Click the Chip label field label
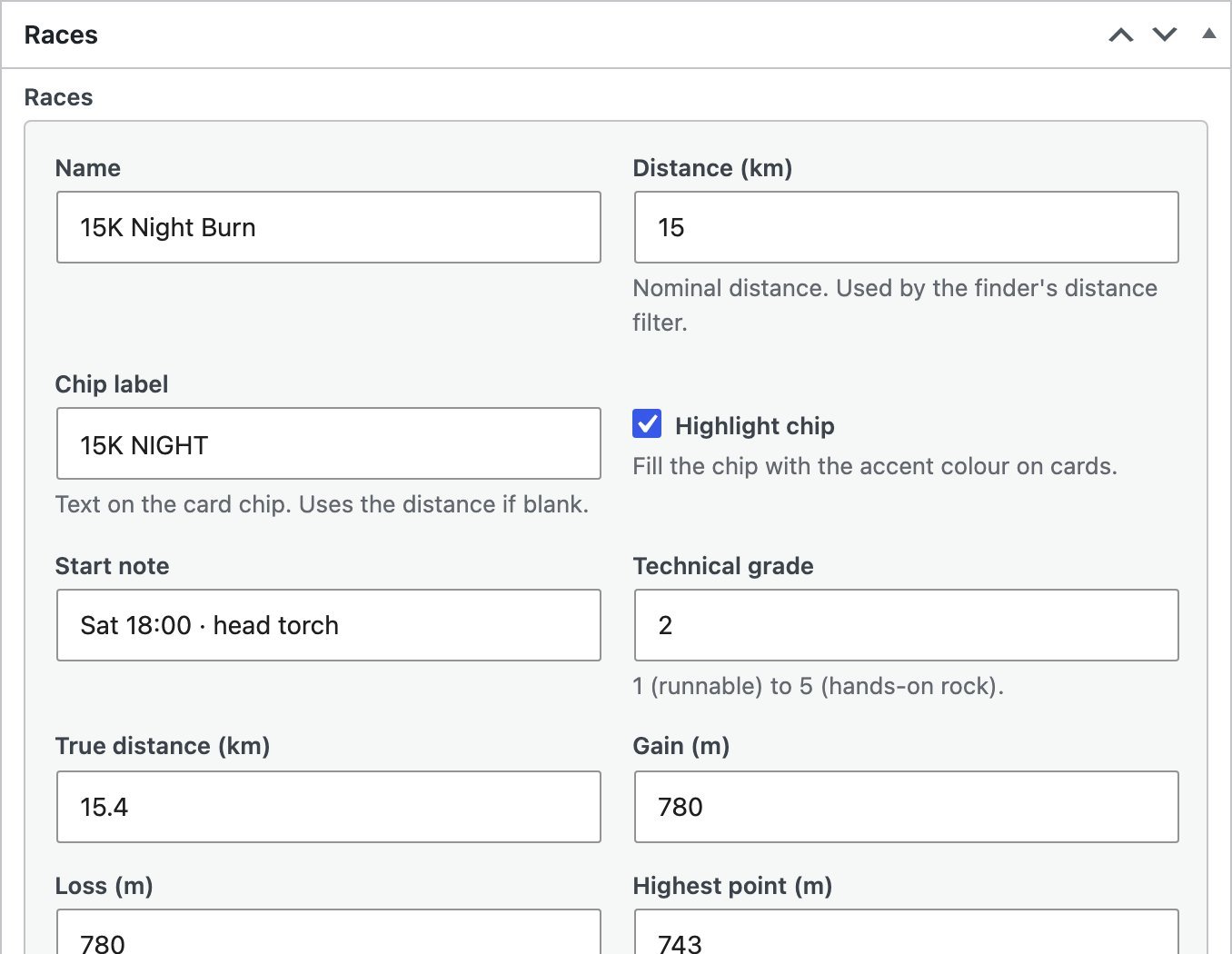1232x954 pixels. point(112,384)
